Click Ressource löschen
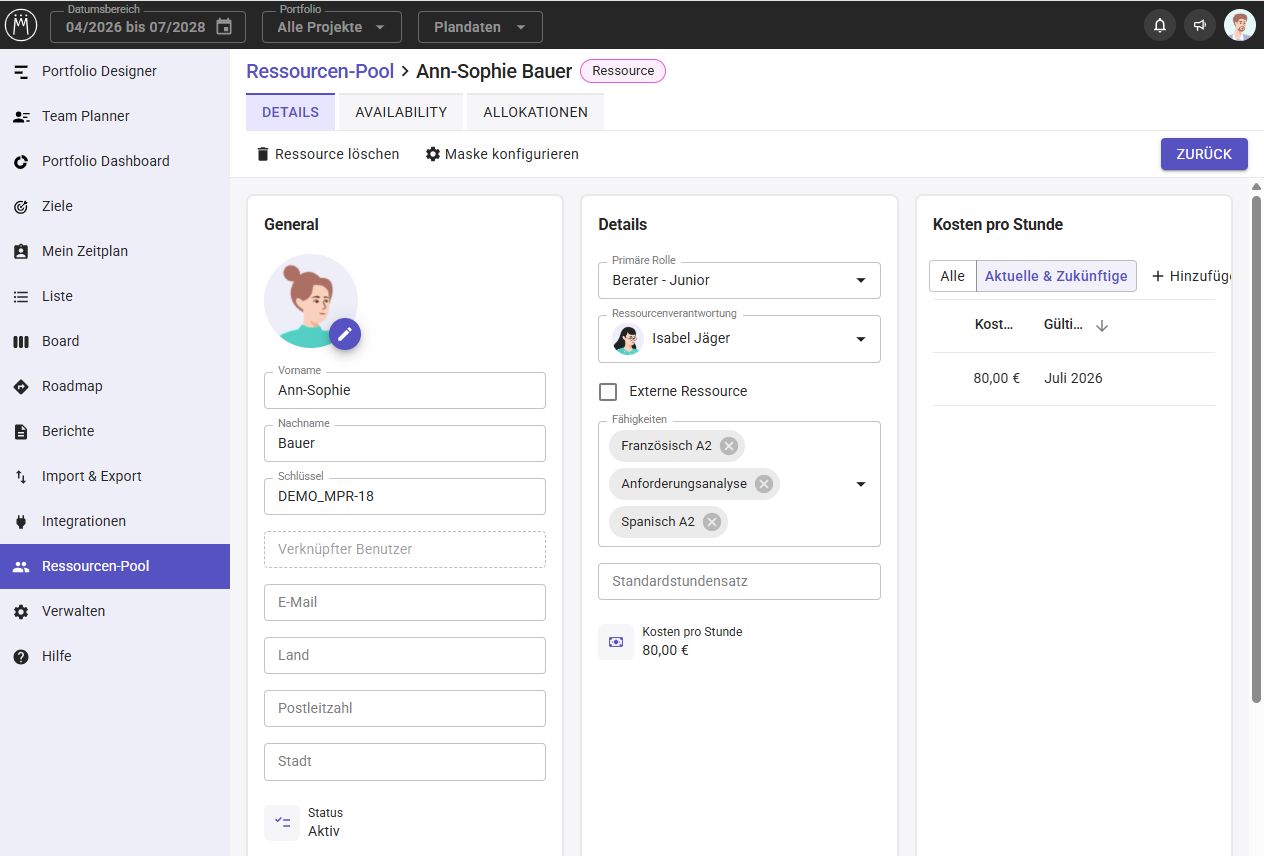1264x856 pixels. [x=328, y=154]
